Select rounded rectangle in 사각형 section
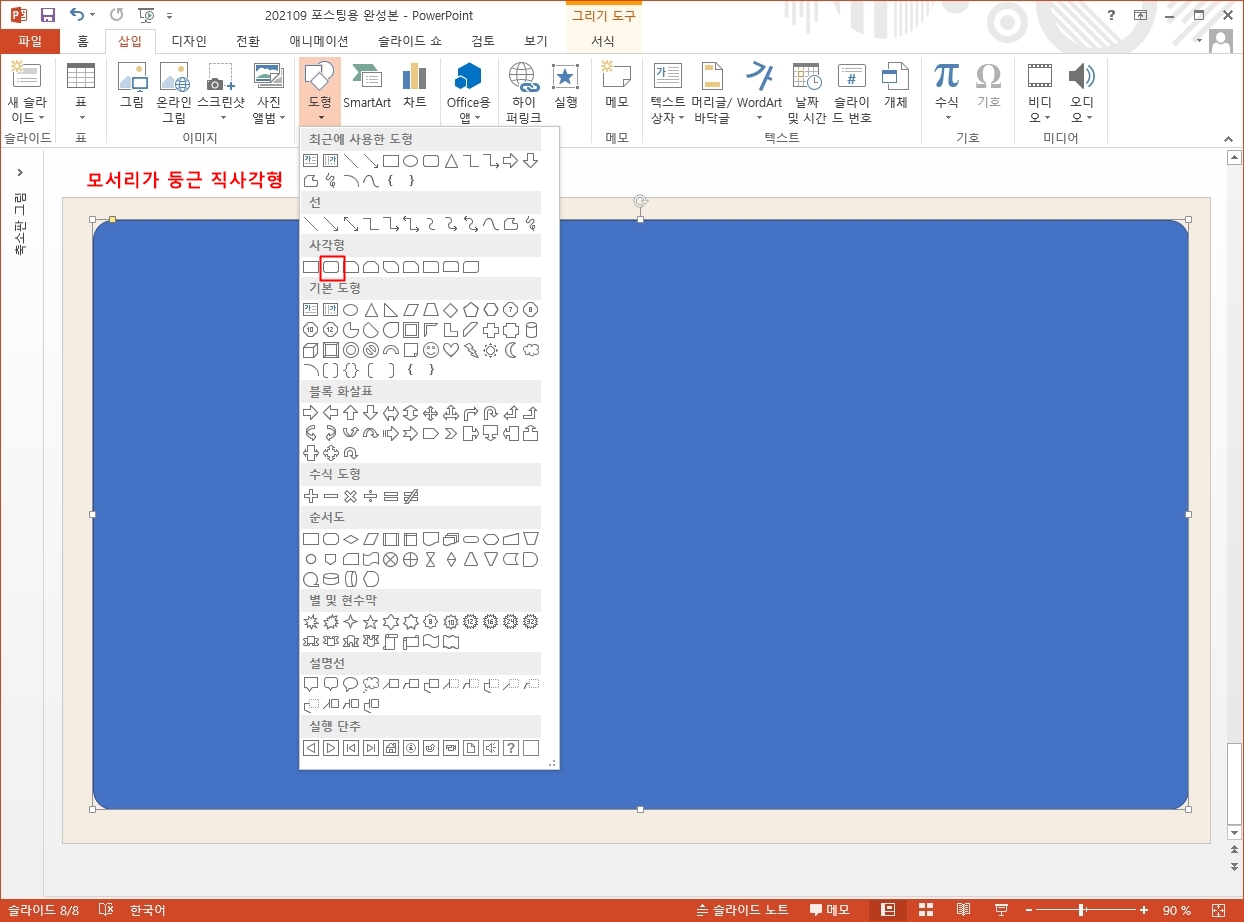The height and width of the screenshot is (922, 1244). [x=331, y=267]
